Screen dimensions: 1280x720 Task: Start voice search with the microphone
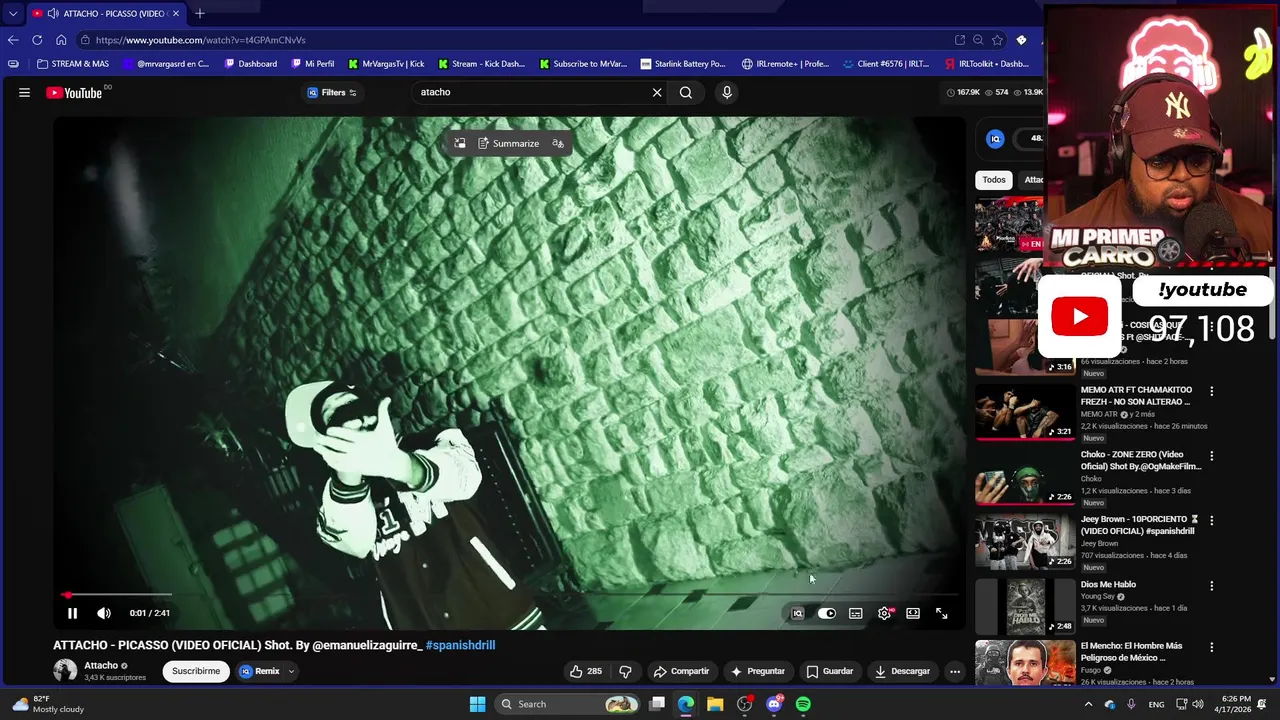pos(727,92)
